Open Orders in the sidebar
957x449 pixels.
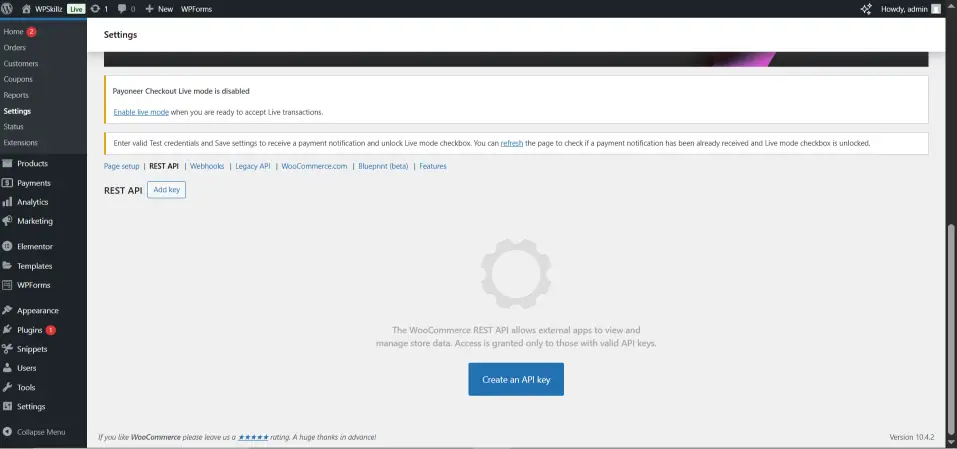pyautogui.click(x=15, y=48)
